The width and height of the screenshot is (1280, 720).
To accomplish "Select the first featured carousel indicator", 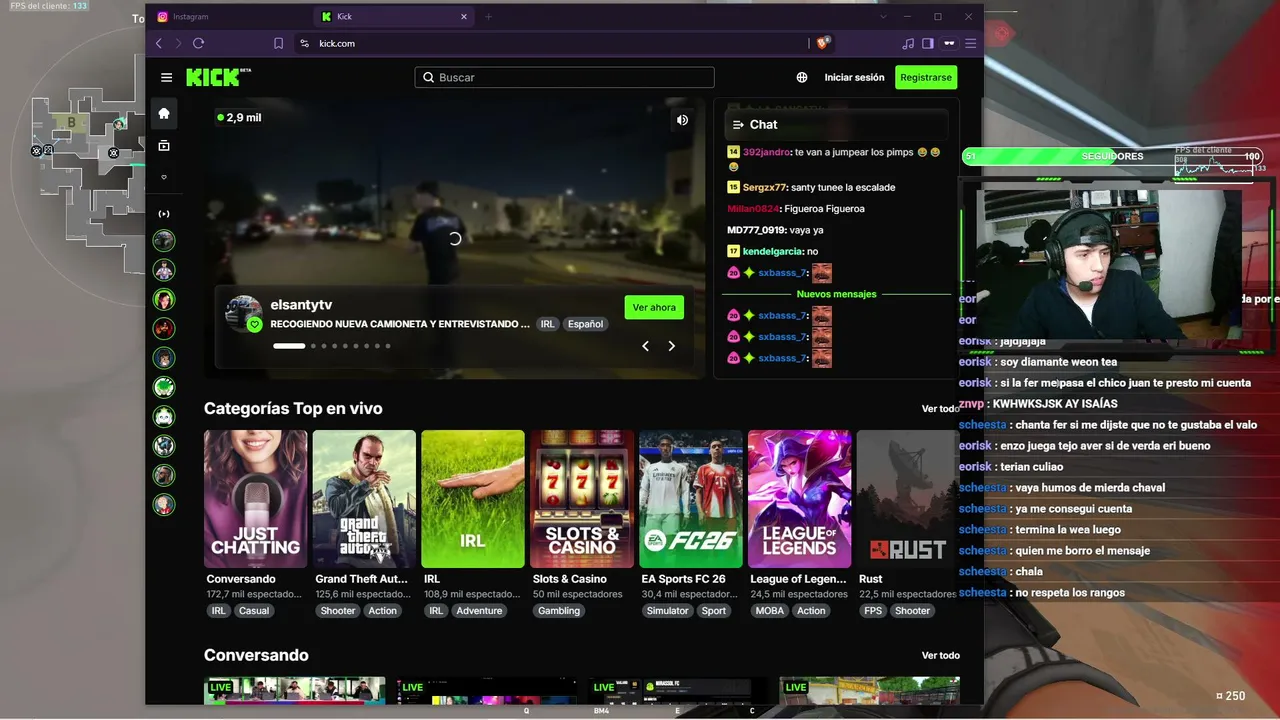I will tap(289, 346).
